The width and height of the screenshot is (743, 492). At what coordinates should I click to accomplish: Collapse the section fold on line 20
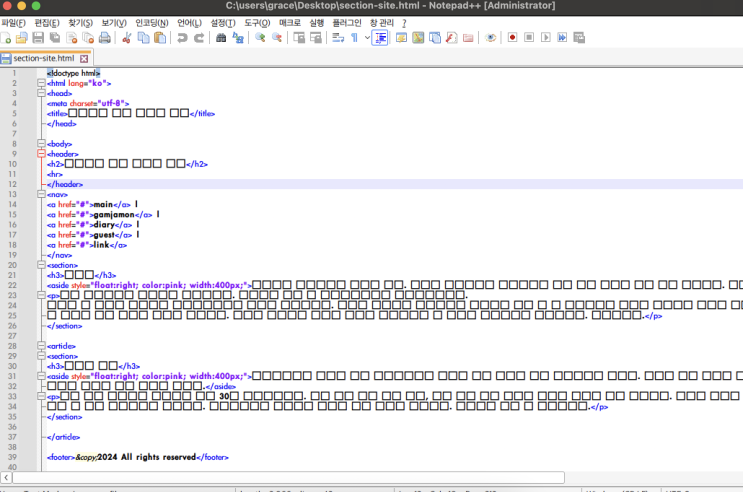41,265
